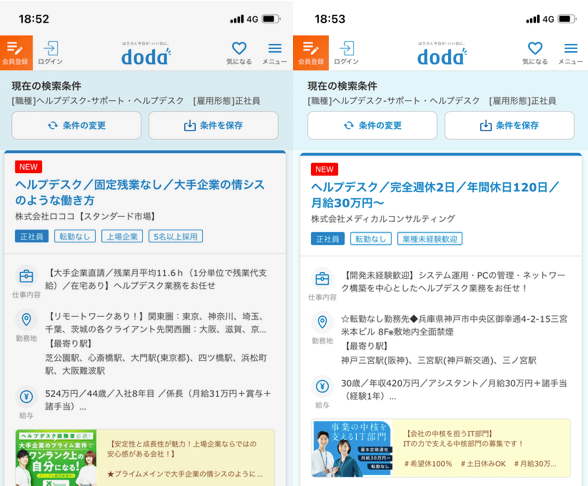Tap 会員登録 icon in left screen
The height and width of the screenshot is (486, 588).
[16, 53]
